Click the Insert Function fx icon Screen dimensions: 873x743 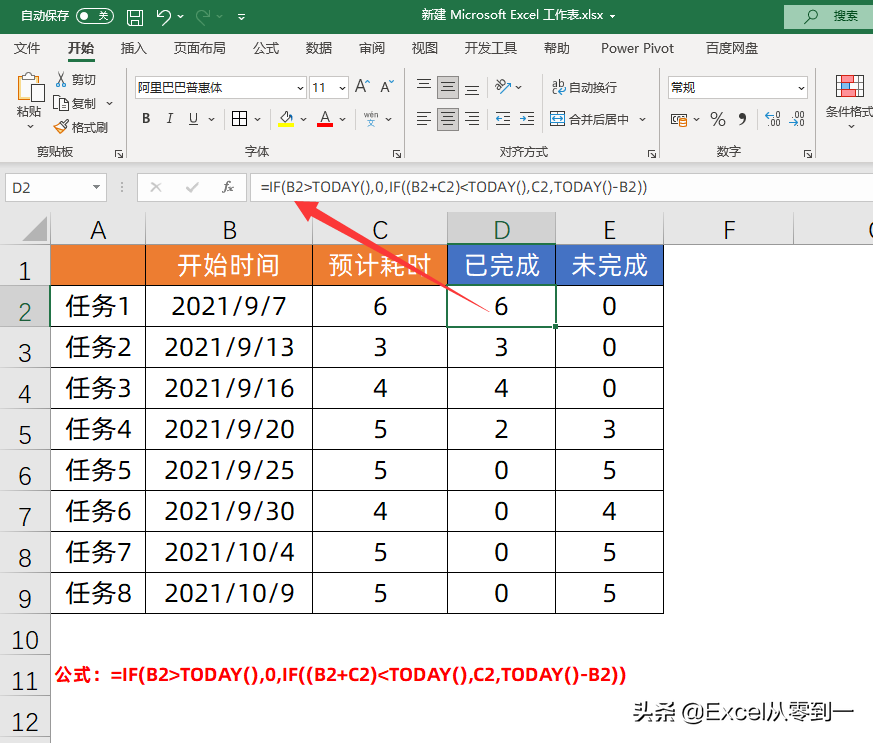[x=228, y=188]
